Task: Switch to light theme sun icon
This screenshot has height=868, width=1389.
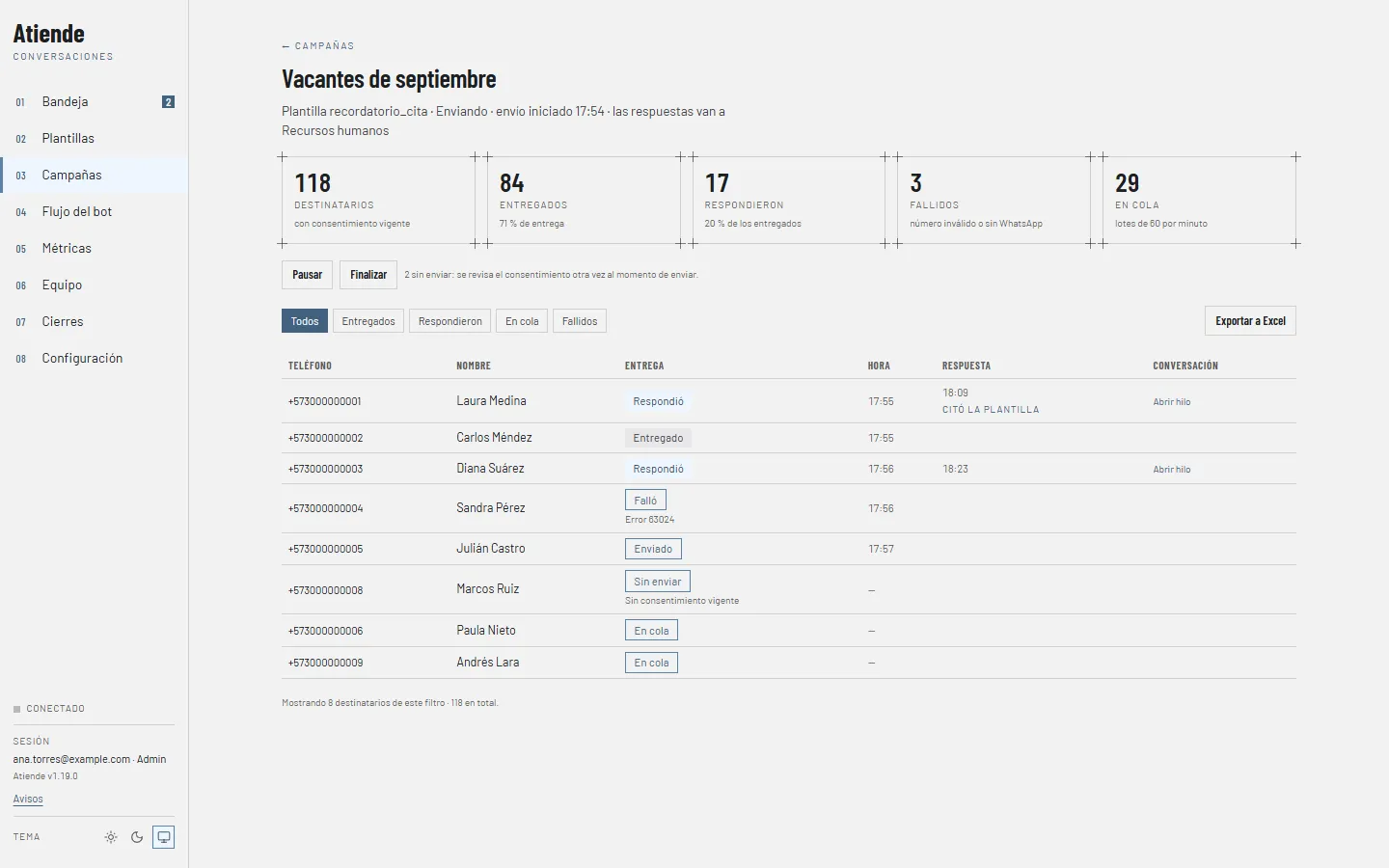Action: 111,837
